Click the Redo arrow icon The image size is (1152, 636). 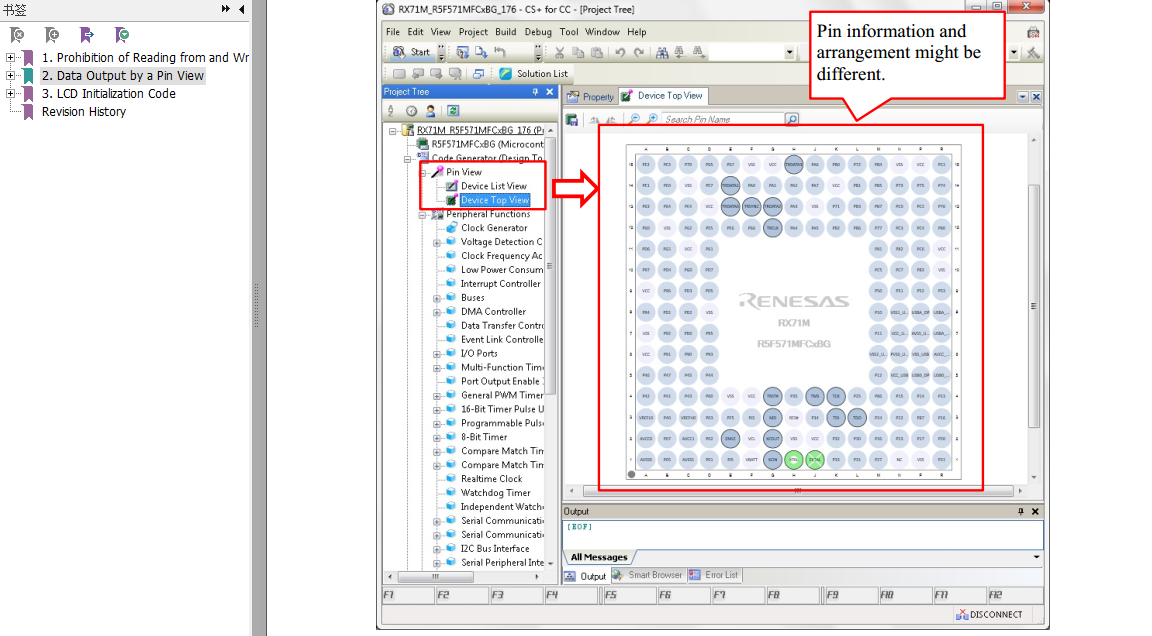pyautogui.click(x=639, y=52)
